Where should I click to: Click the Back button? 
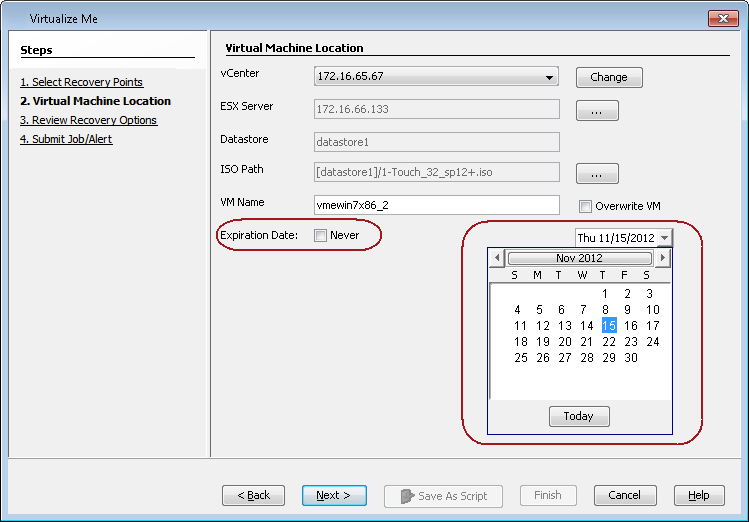254,495
